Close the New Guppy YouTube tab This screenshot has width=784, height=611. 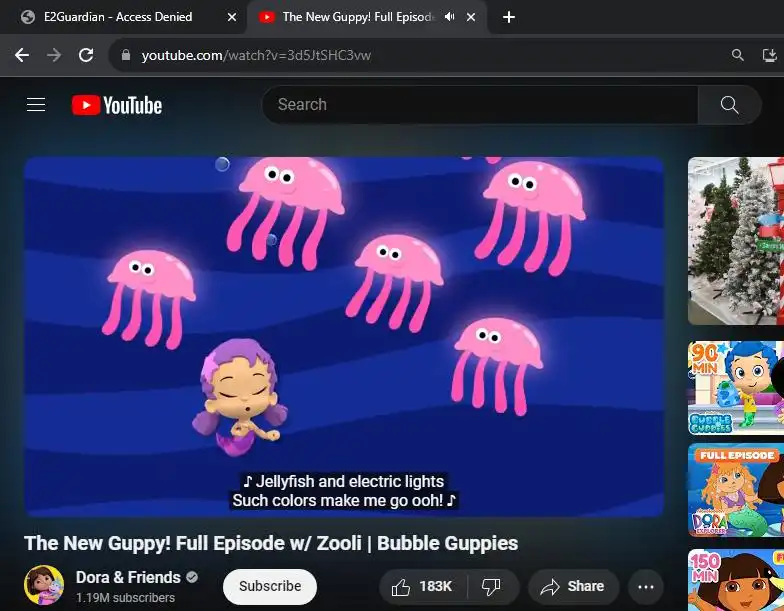point(470,17)
